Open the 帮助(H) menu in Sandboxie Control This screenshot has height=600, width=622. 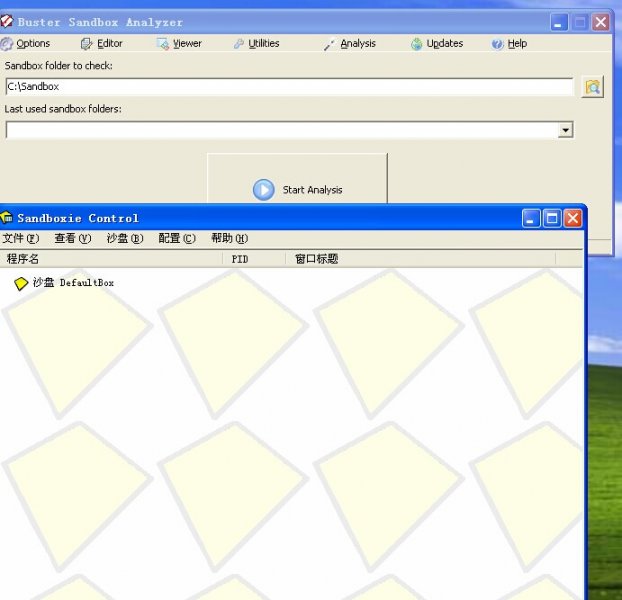click(x=230, y=238)
